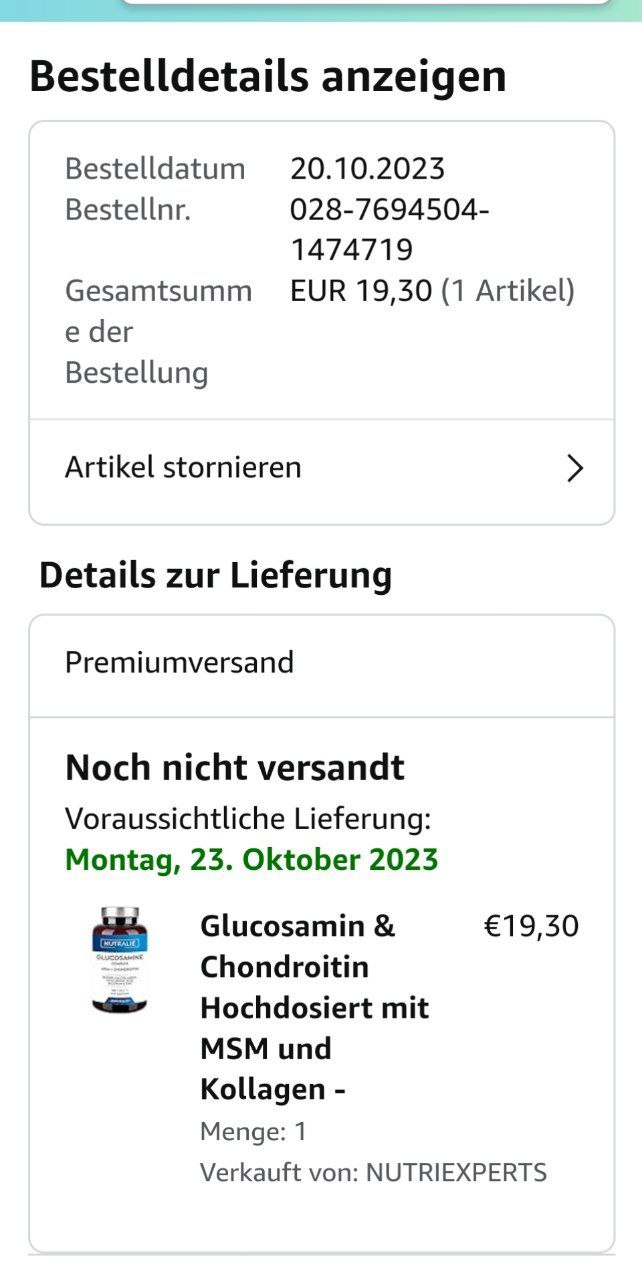642x1280 pixels.
Task: Click the €19,30 item price
Action: click(531, 926)
